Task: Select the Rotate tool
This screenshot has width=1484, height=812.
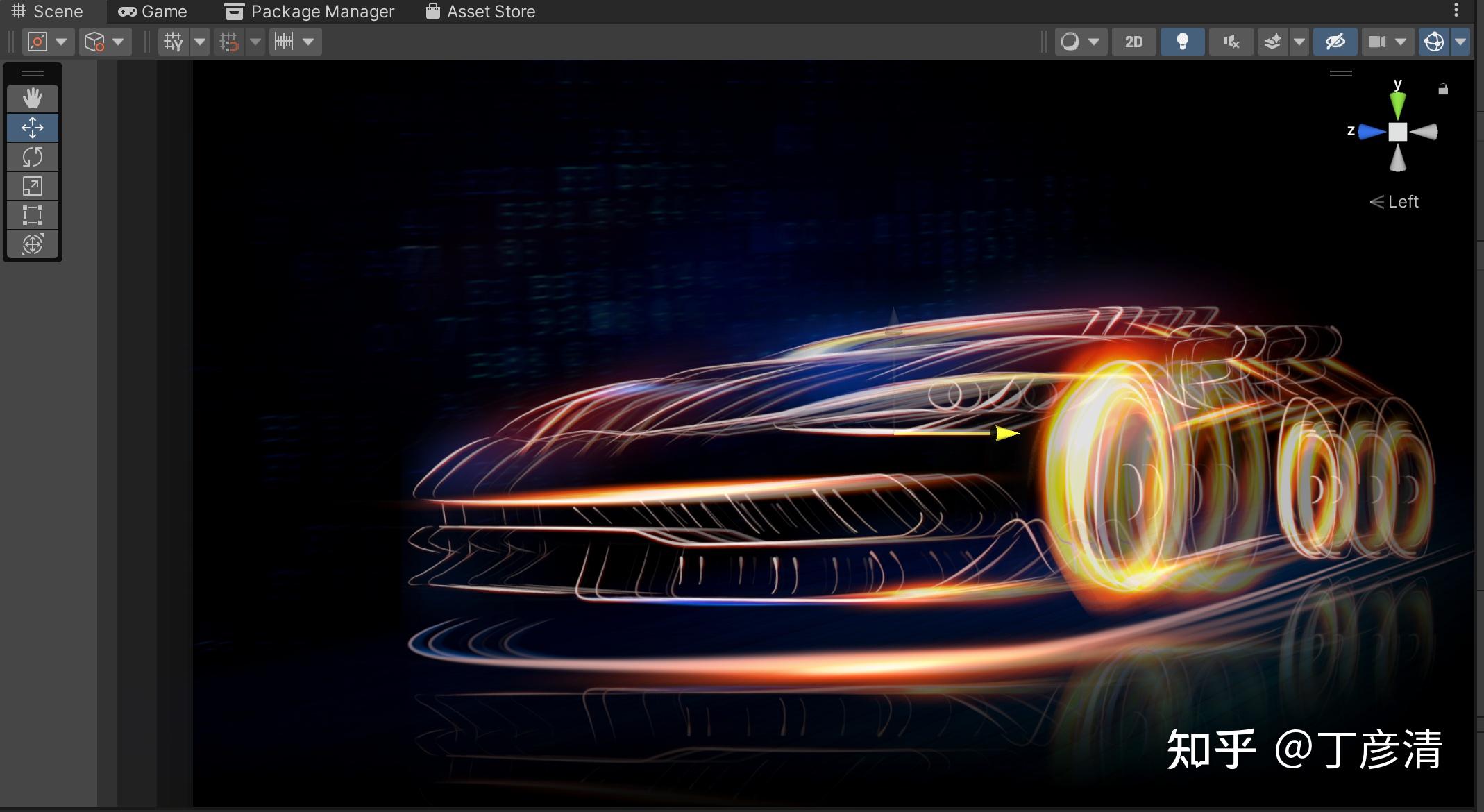Action: click(32, 157)
